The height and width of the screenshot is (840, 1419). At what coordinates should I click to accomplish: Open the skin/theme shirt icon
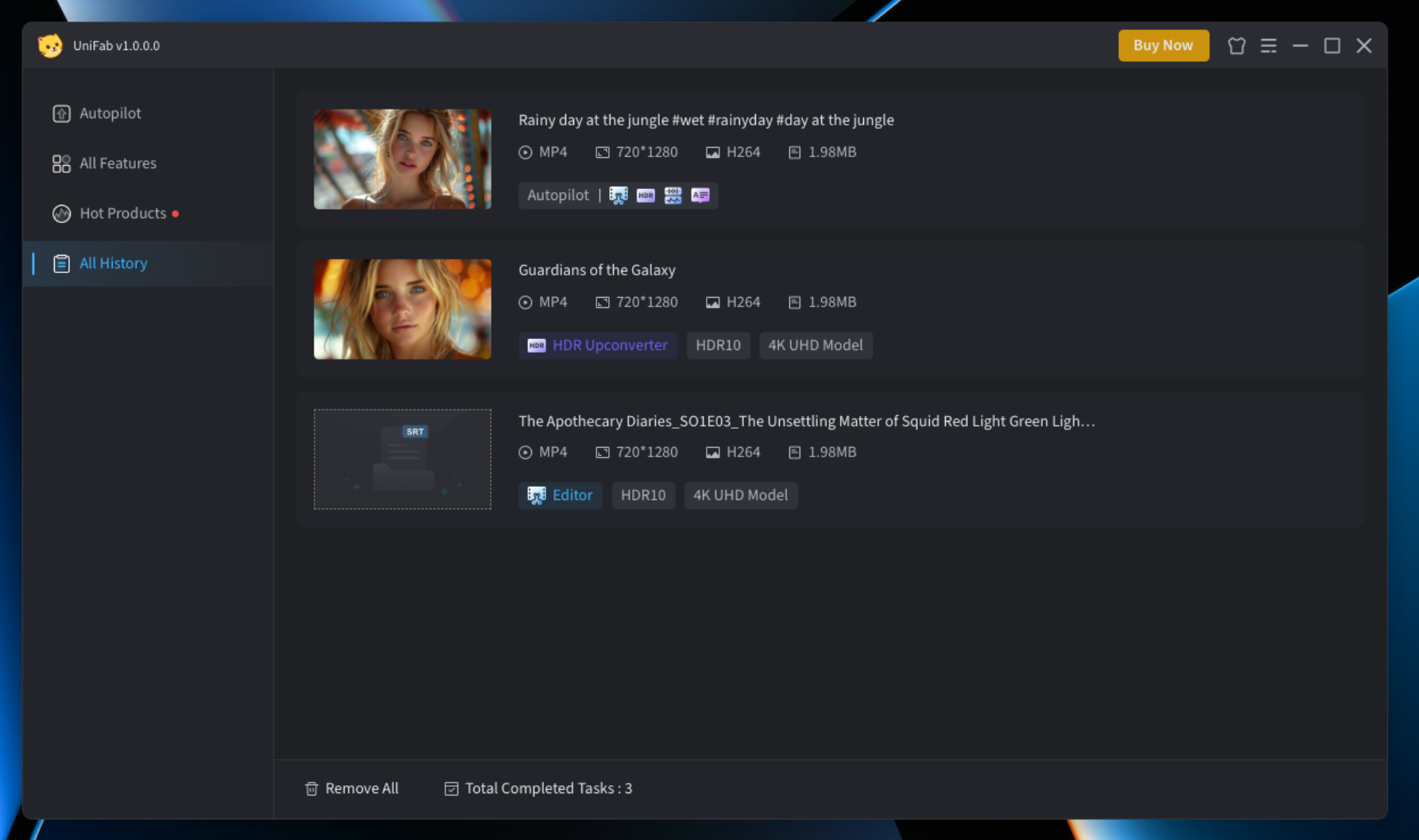pyautogui.click(x=1236, y=45)
